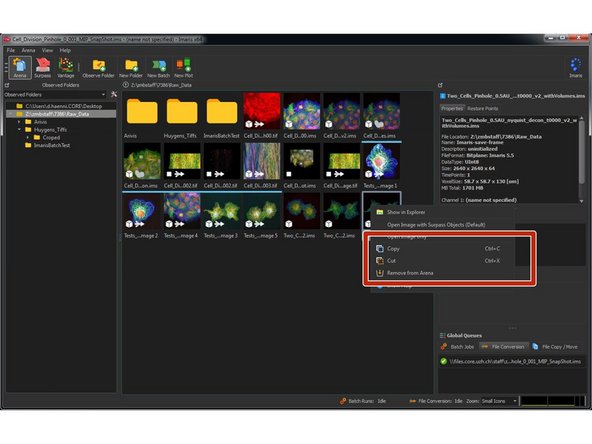The height and width of the screenshot is (444, 592).
Task: Open the Zoom Small Icons dropdown
Action: click(x=498, y=401)
